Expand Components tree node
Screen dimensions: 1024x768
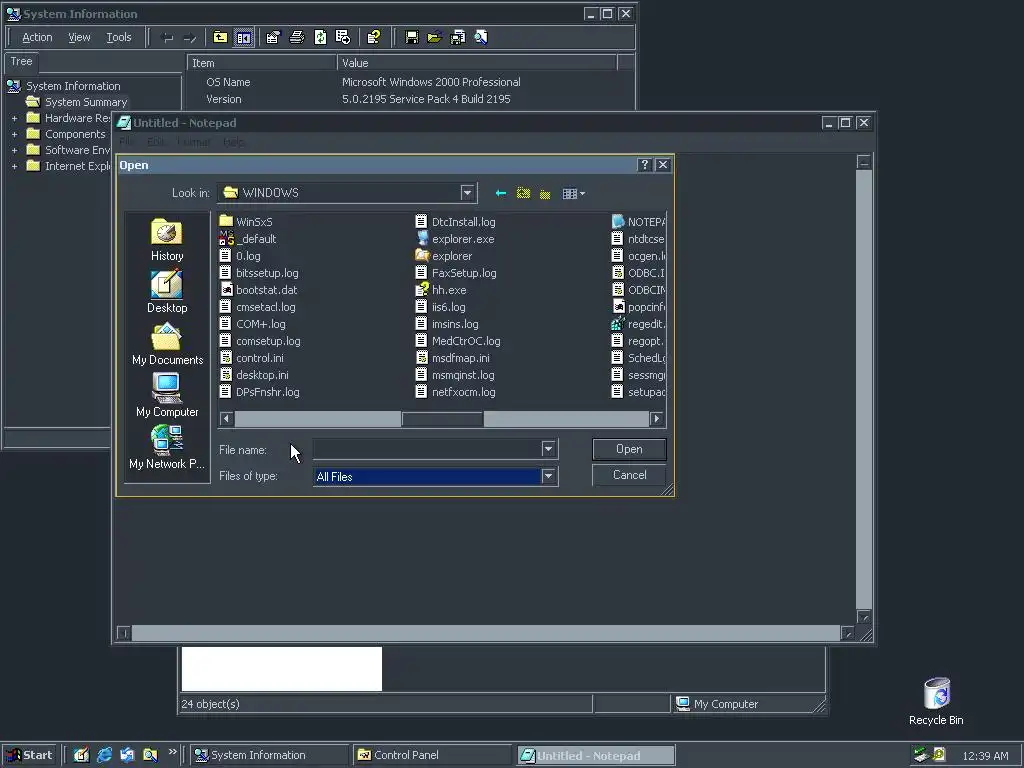[14, 134]
